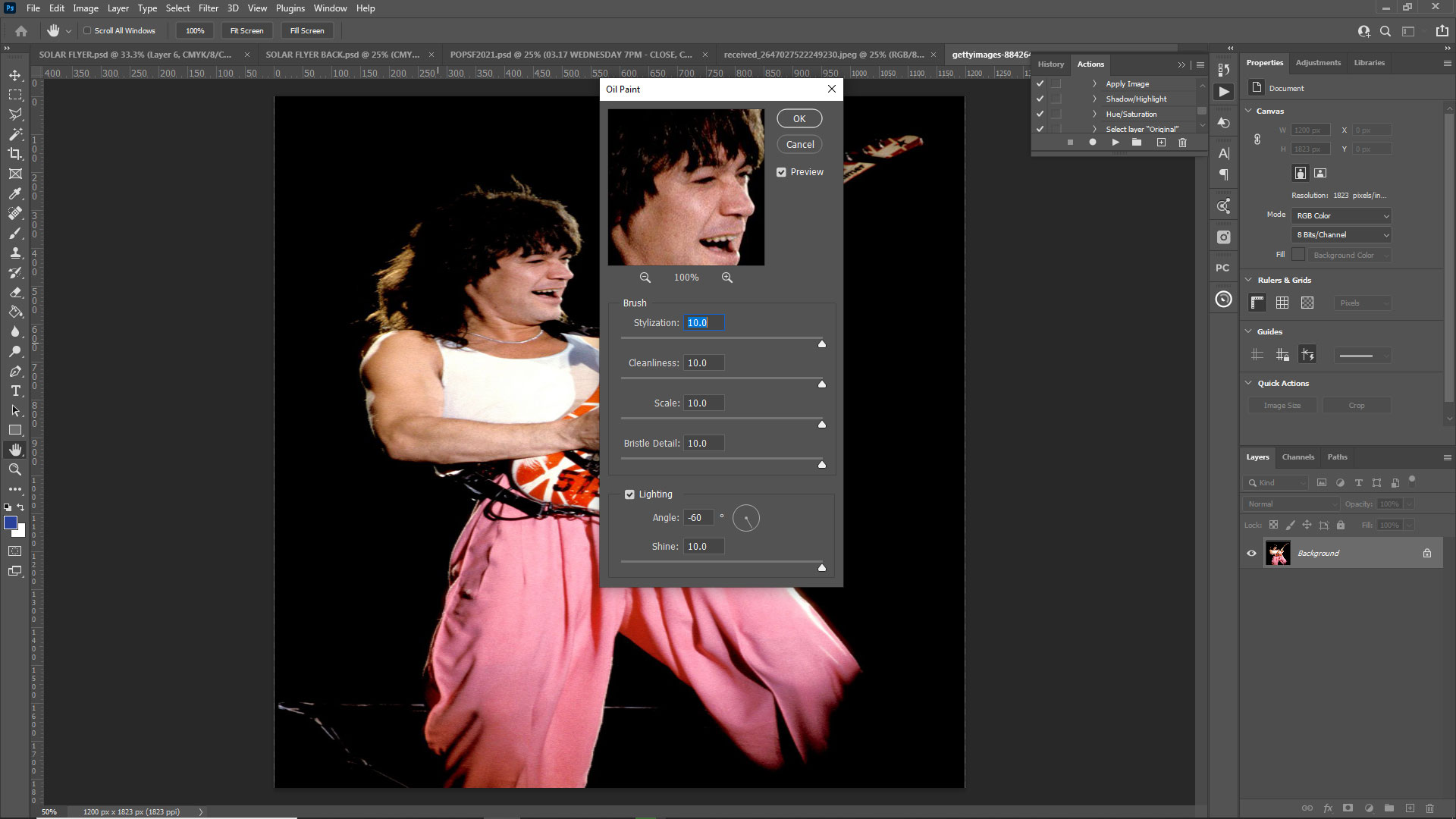
Task: Switch to the Channels tab
Action: [1298, 457]
